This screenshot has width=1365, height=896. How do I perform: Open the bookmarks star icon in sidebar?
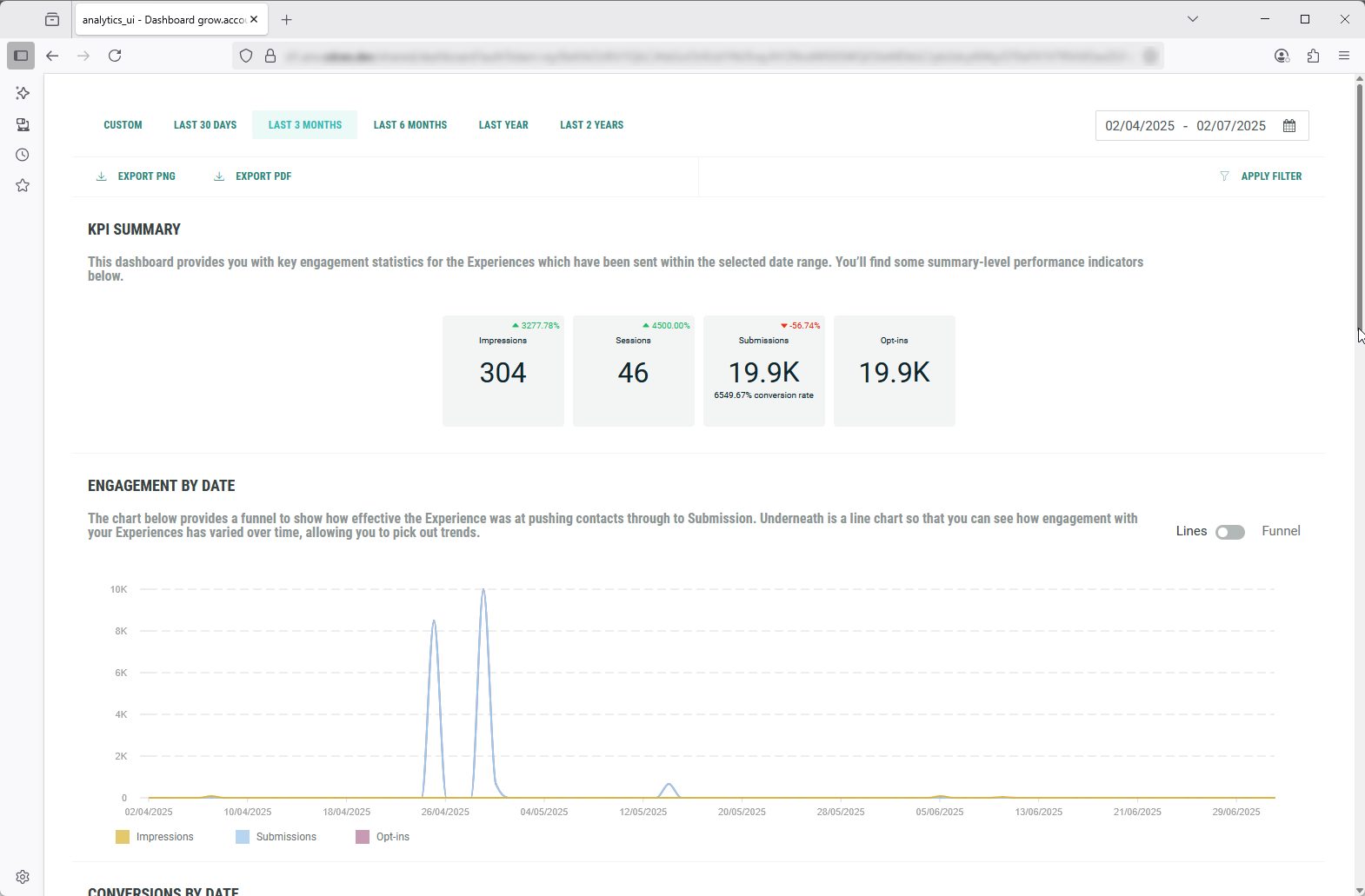23,185
